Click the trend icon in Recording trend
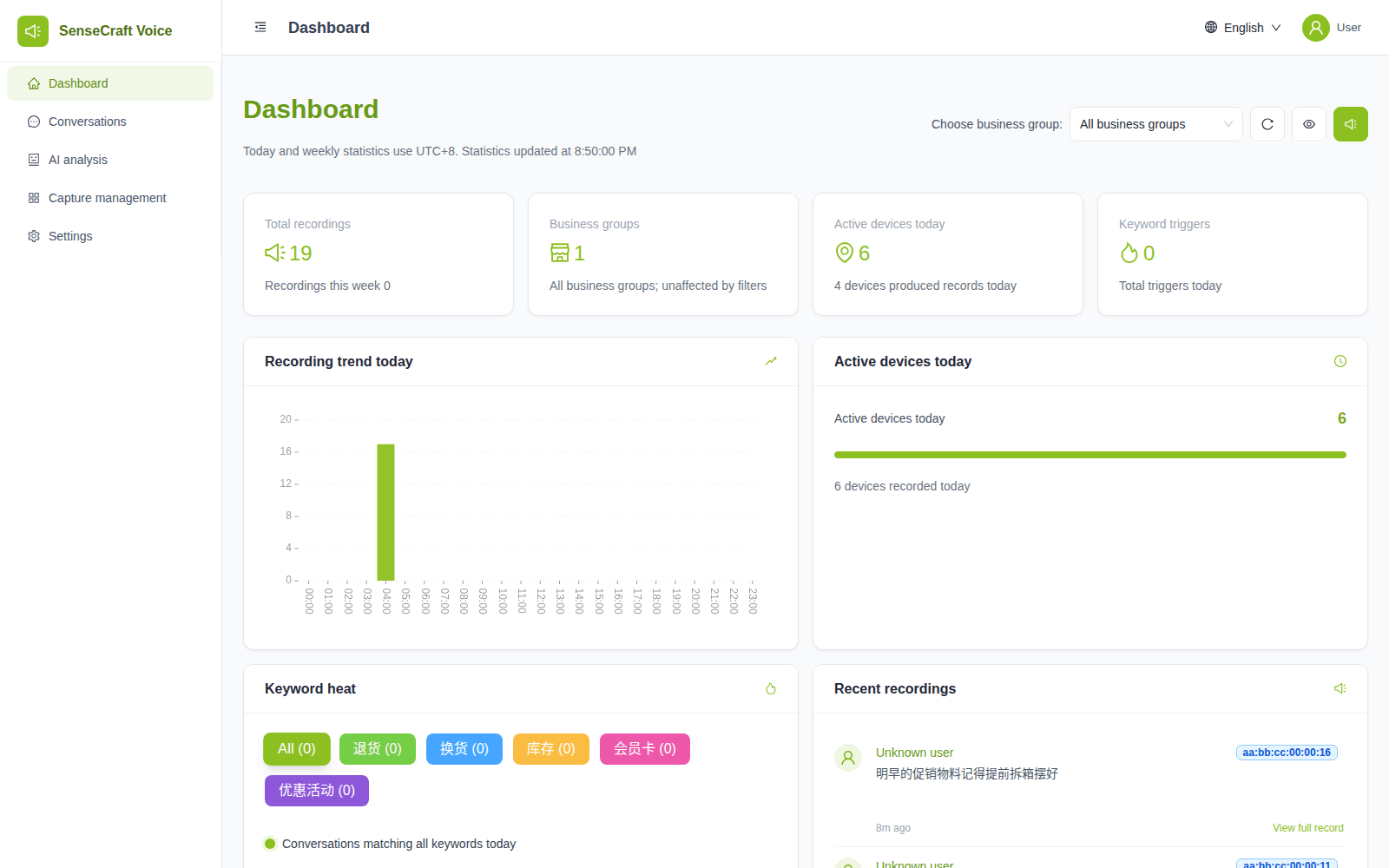Image resolution: width=1389 pixels, height=868 pixels. pyautogui.click(x=771, y=361)
